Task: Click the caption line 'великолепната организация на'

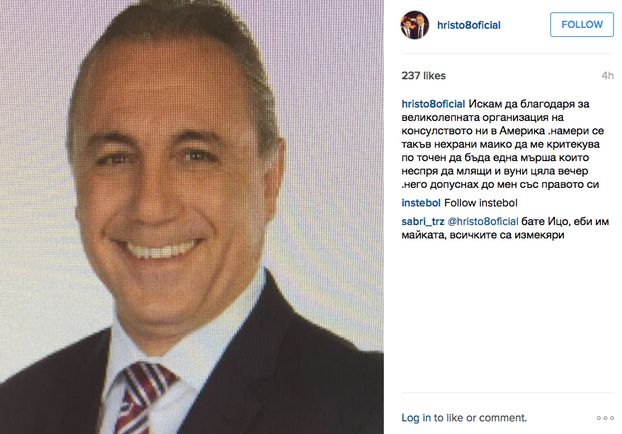Action: (482, 117)
